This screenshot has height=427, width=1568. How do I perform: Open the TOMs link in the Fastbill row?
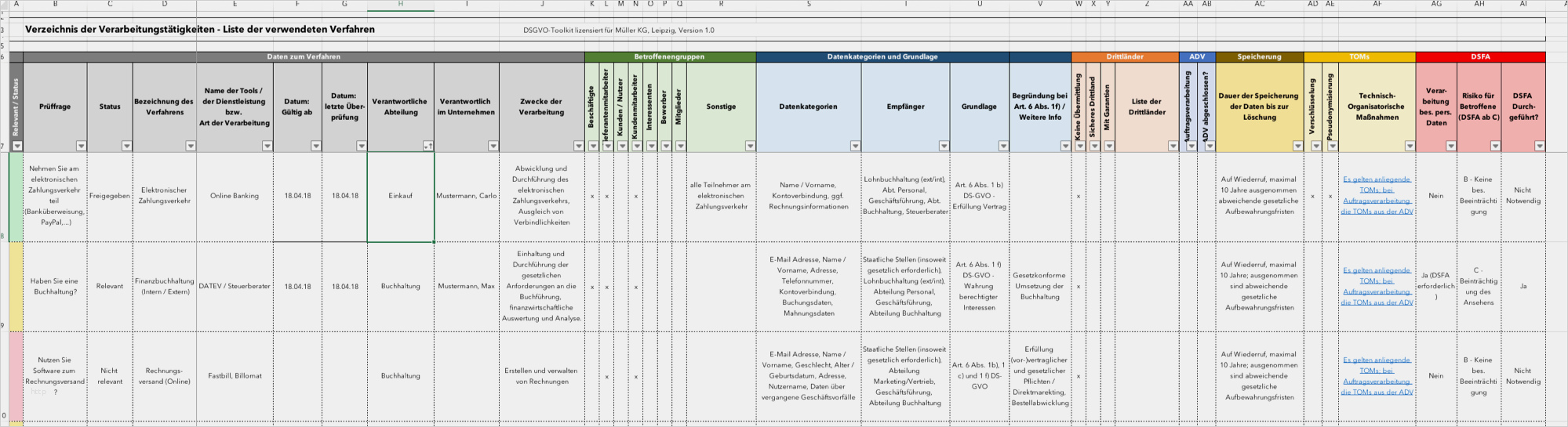[1377, 376]
